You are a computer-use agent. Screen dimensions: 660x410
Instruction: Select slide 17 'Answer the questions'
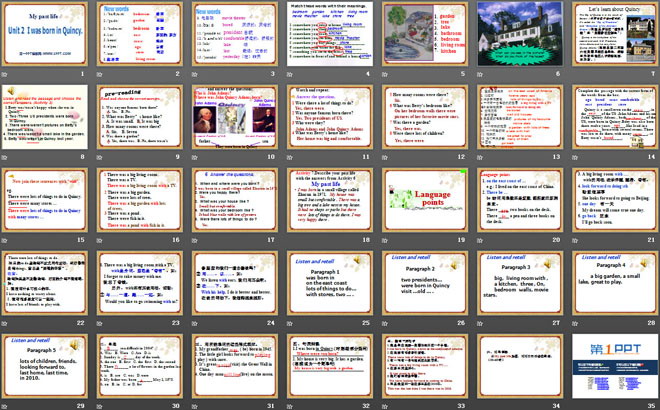click(235, 200)
